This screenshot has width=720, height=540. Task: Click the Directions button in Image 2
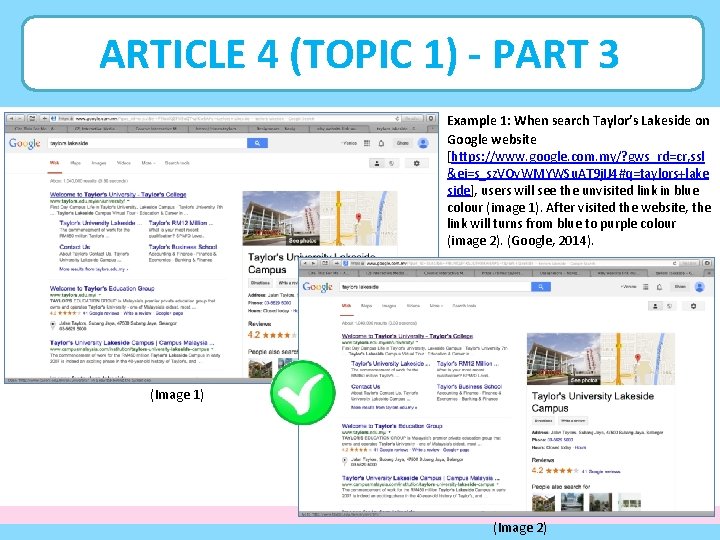pyautogui.click(x=543, y=421)
